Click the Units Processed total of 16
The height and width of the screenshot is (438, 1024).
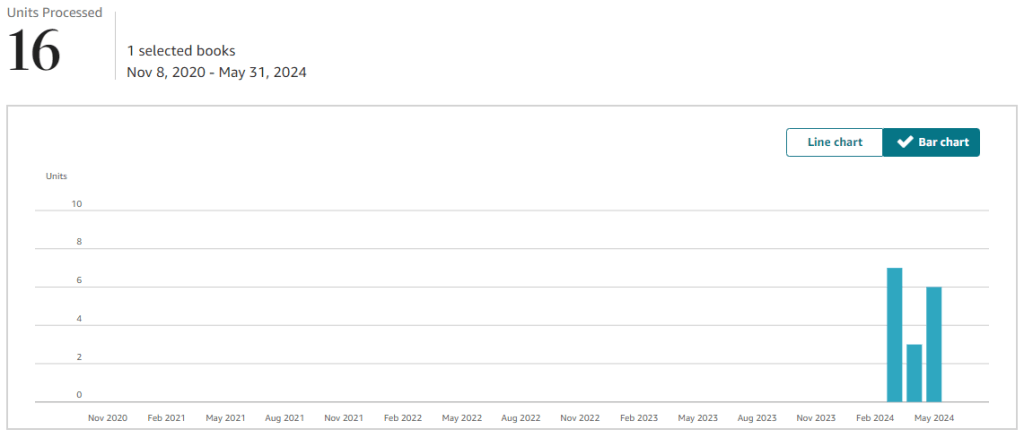point(35,52)
